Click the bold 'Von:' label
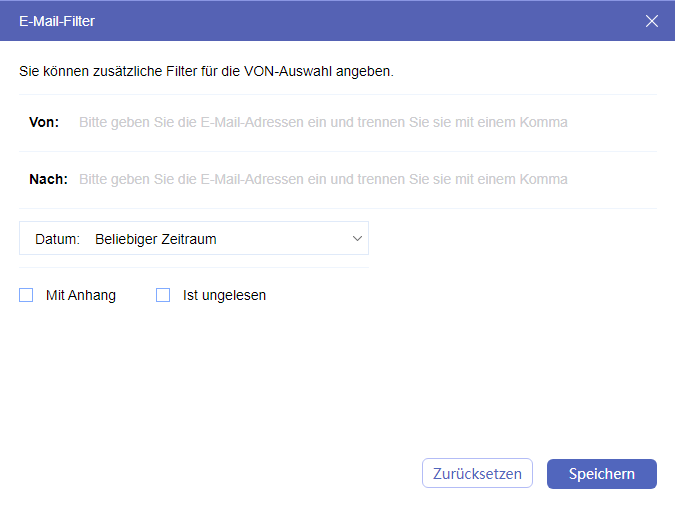This screenshot has width=675, height=507. [x=44, y=123]
